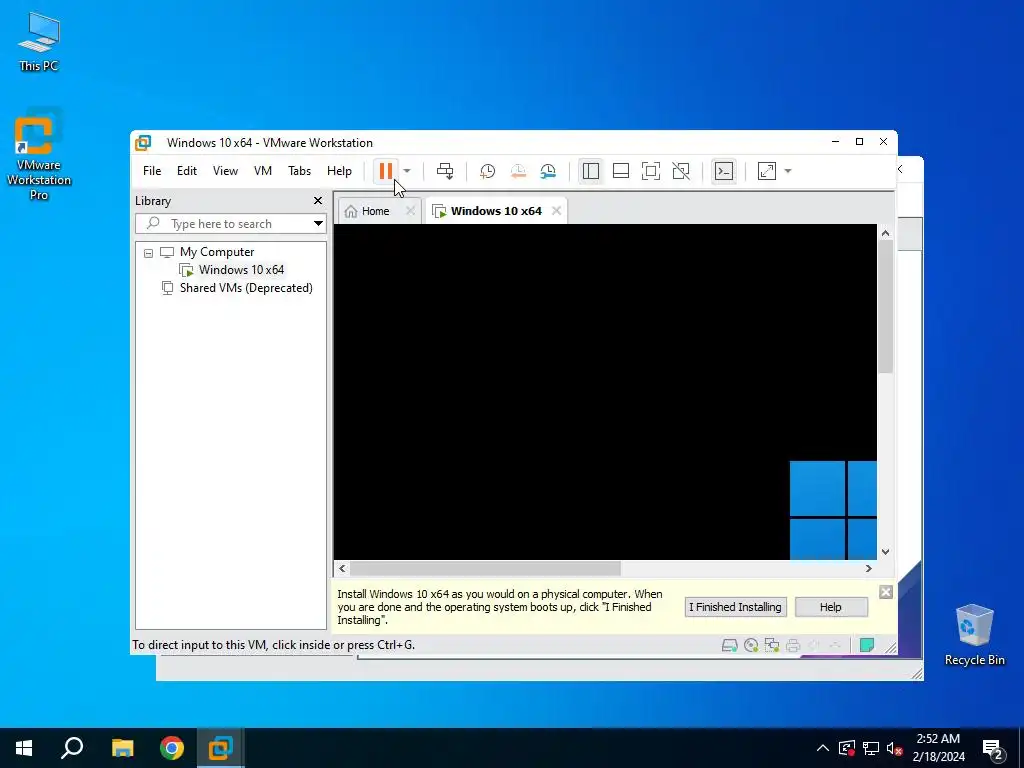The width and height of the screenshot is (1024, 768).
Task: Select the Recycle Bin desktop icon
Action: pos(974,635)
